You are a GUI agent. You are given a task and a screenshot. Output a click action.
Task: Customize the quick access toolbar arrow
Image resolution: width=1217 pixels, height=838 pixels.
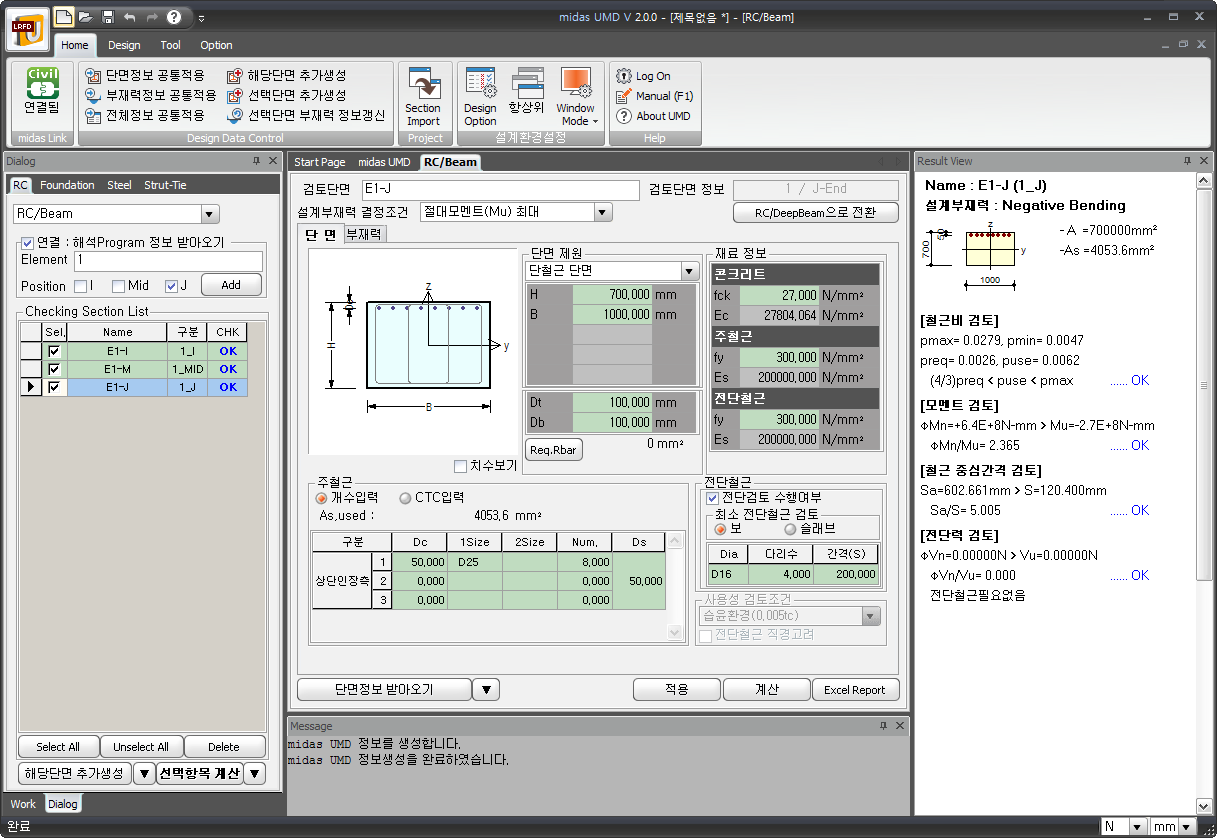[201, 18]
